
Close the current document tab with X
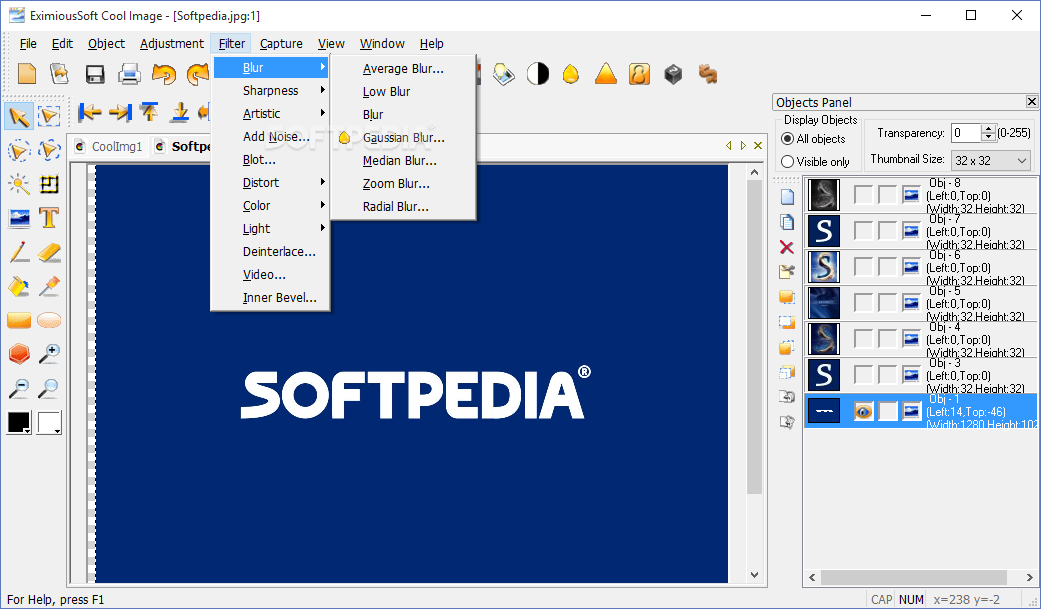758,145
